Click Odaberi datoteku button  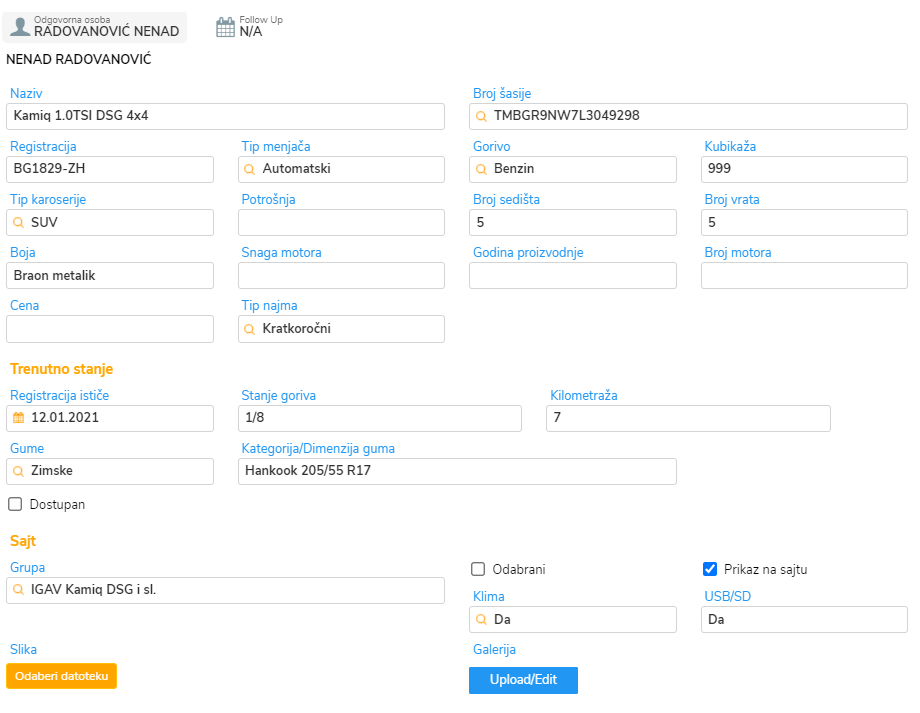pos(62,676)
